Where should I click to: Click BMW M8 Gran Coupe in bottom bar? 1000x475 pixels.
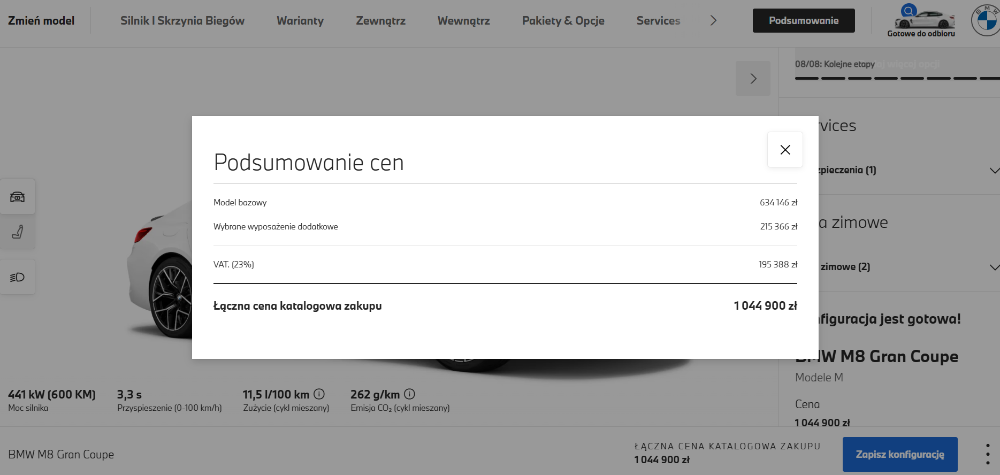point(61,455)
